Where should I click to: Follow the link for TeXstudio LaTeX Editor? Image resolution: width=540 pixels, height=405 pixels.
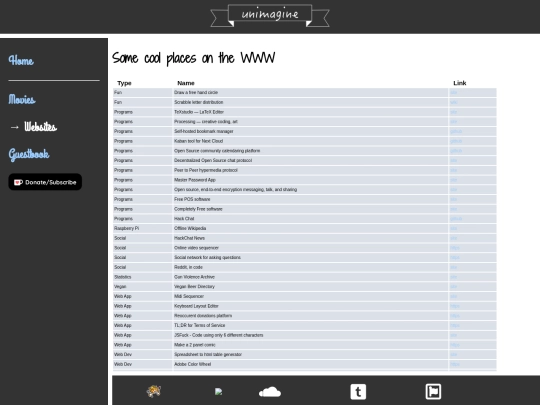[x=453, y=112]
